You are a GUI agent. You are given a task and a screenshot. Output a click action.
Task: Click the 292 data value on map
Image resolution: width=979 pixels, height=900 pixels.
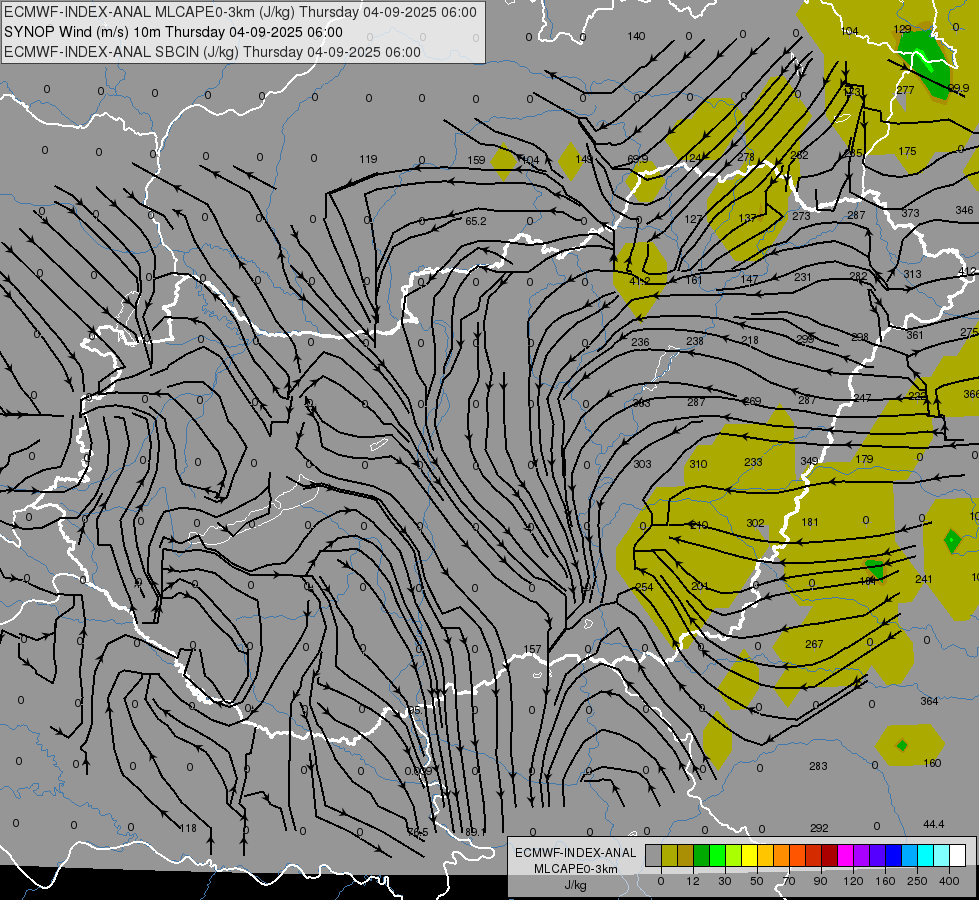click(819, 828)
